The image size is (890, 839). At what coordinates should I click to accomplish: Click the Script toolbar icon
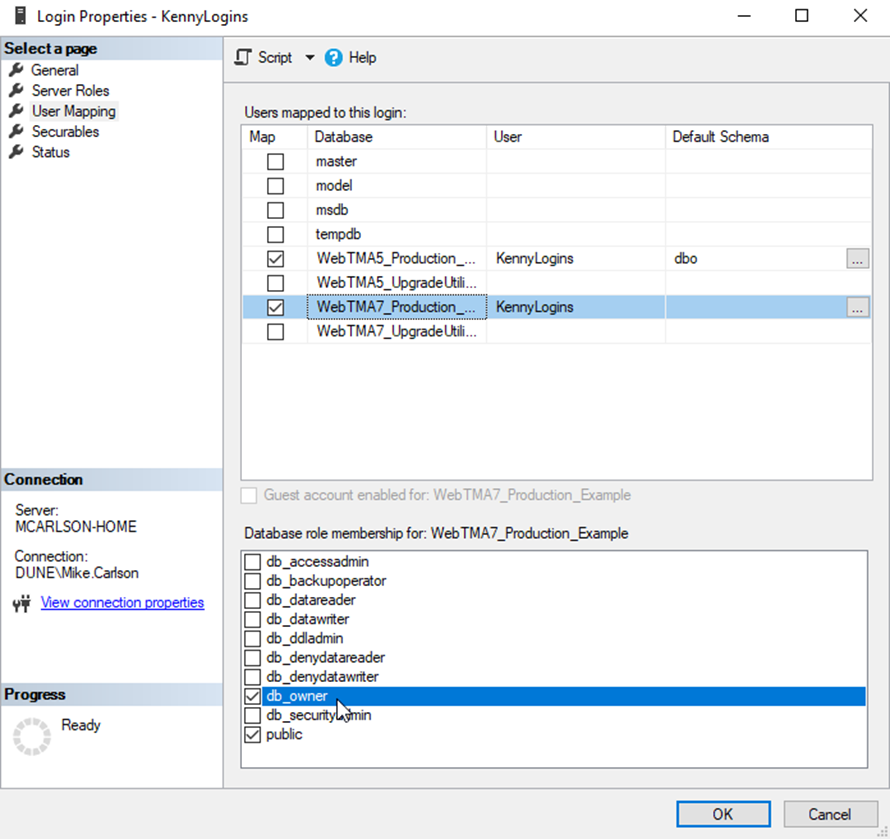pyautogui.click(x=241, y=57)
